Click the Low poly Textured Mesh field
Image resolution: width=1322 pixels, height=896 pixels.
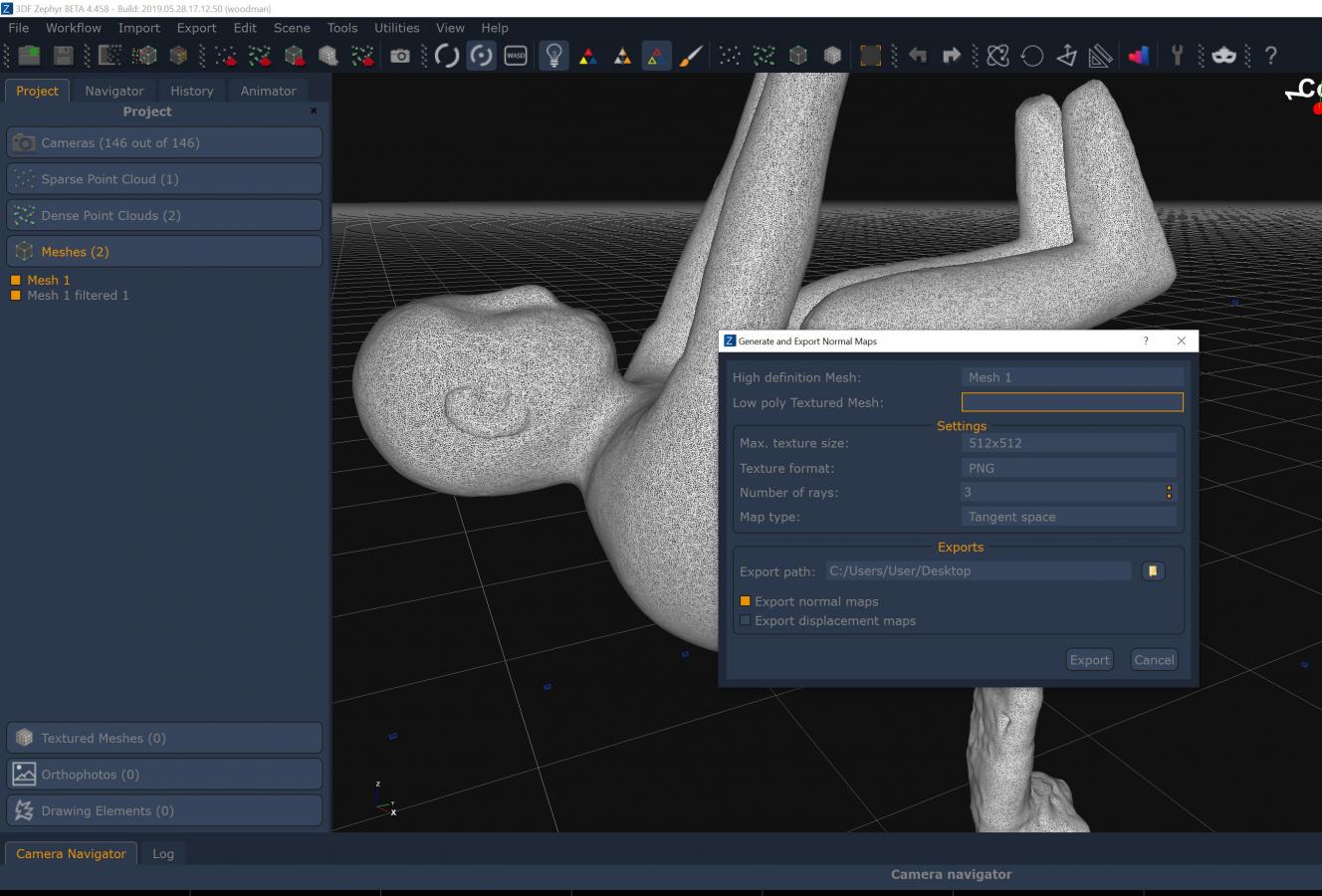click(1072, 402)
